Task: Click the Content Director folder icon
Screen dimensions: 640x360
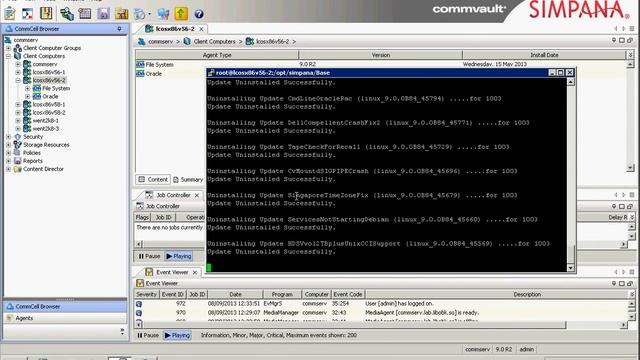Action: pos(18,169)
